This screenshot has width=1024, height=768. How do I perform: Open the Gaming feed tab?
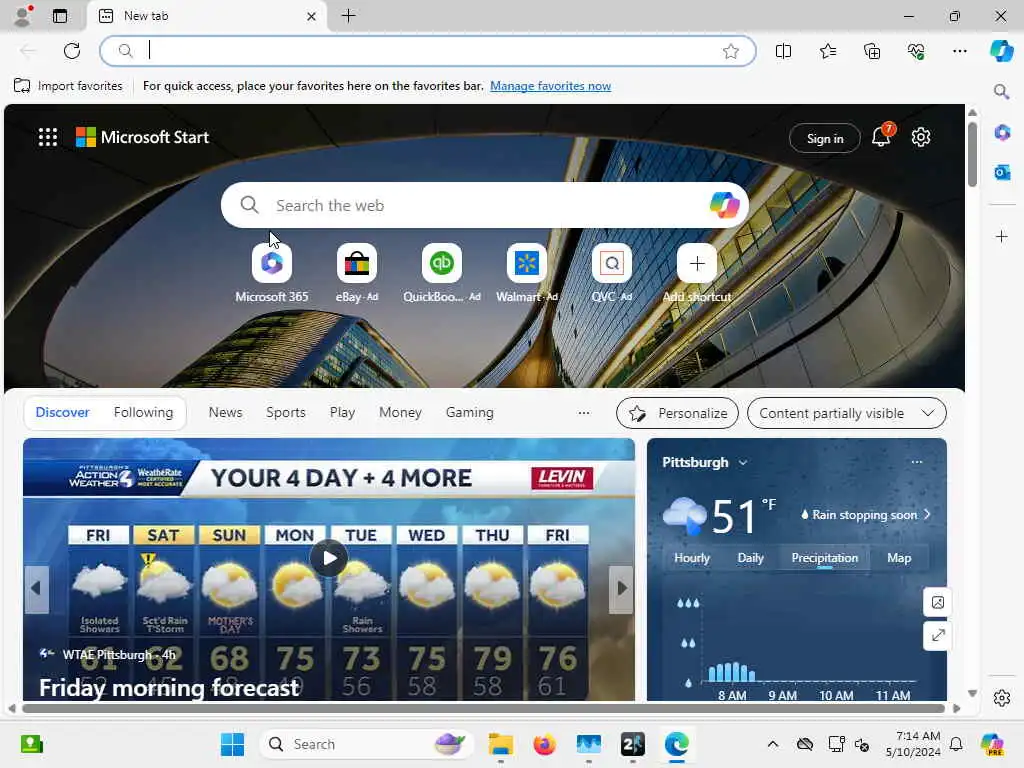pyautogui.click(x=470, y=412)
